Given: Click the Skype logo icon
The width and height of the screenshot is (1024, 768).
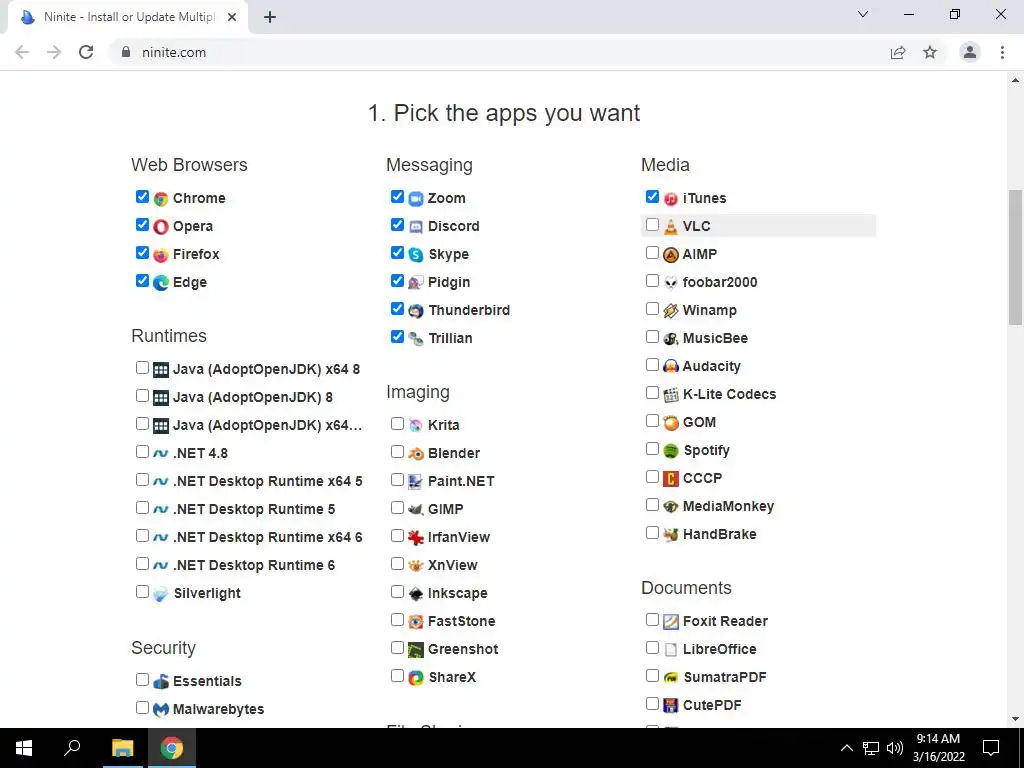Looking at the screenshot, I should (416, 255).
